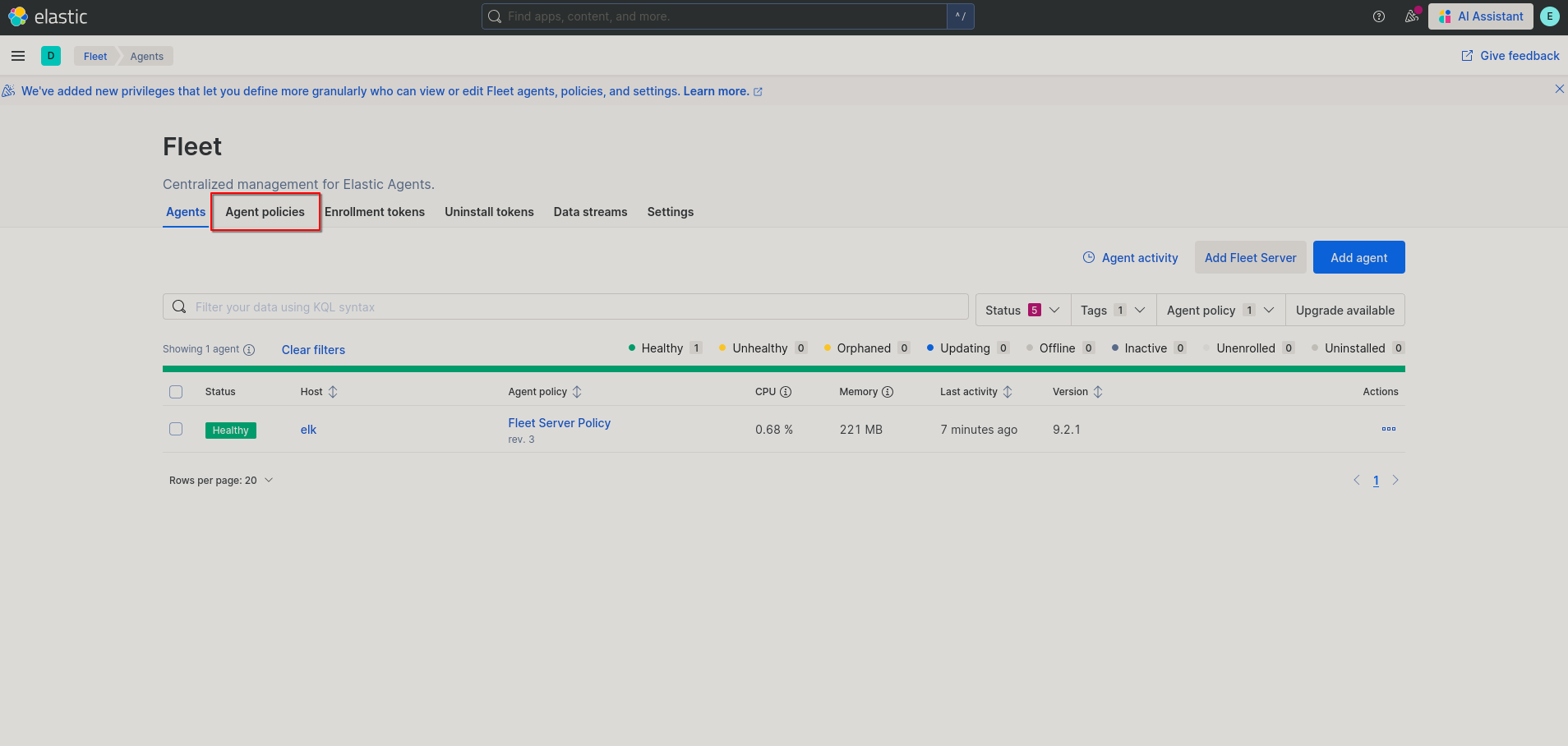Open the Fleet Settings tab
The height and width of the screenshot is (746, 1568).
tap(671, 212)
